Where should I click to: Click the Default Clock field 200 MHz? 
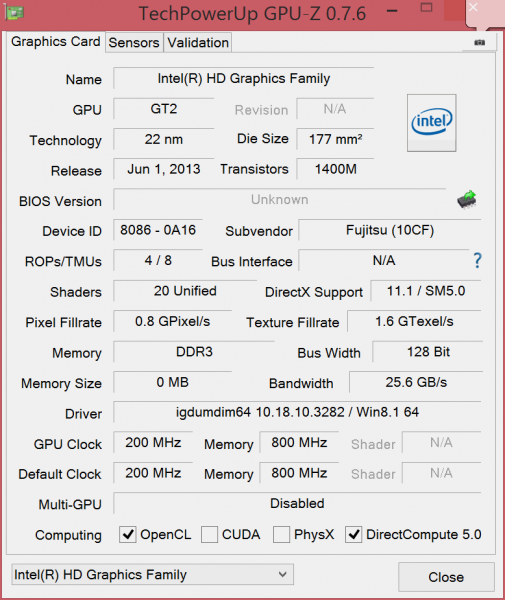tap(153, 473)
